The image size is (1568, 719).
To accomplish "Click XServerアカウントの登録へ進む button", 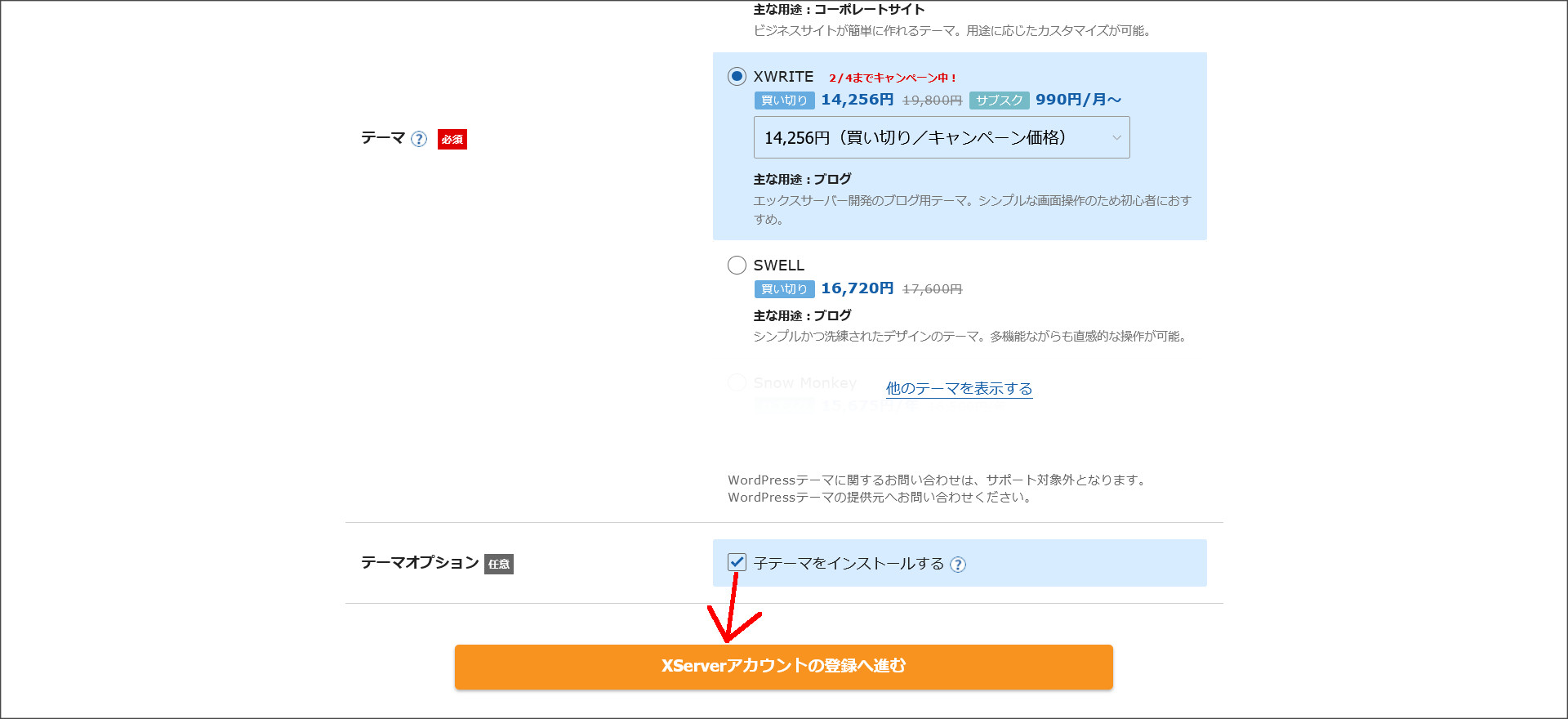I will pos(784,667).
